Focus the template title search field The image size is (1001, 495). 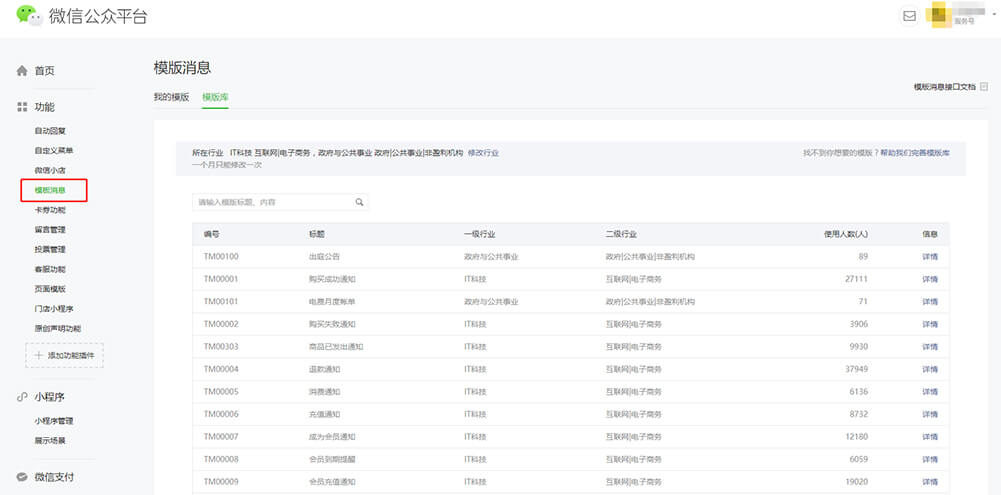[x=272, y=202]
